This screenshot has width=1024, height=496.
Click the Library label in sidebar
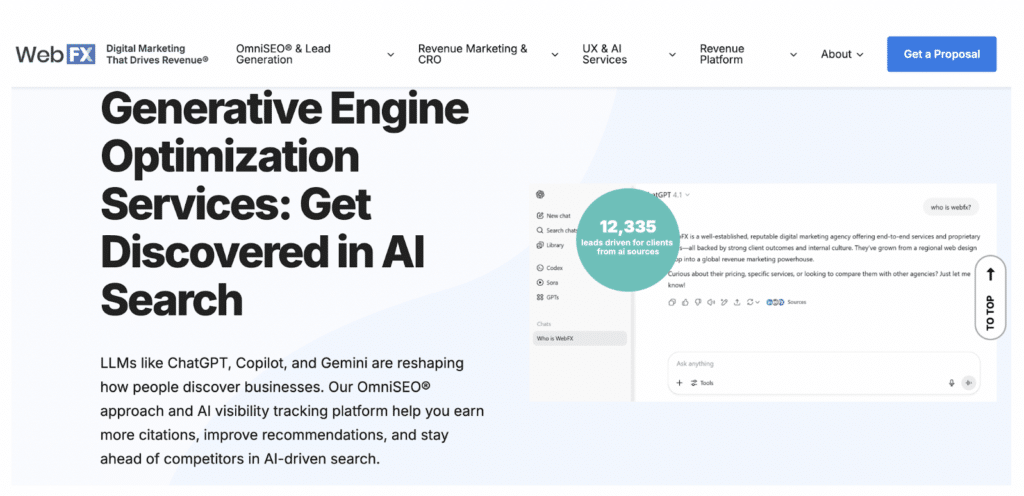pyautogui.click(x=555, y=245)
